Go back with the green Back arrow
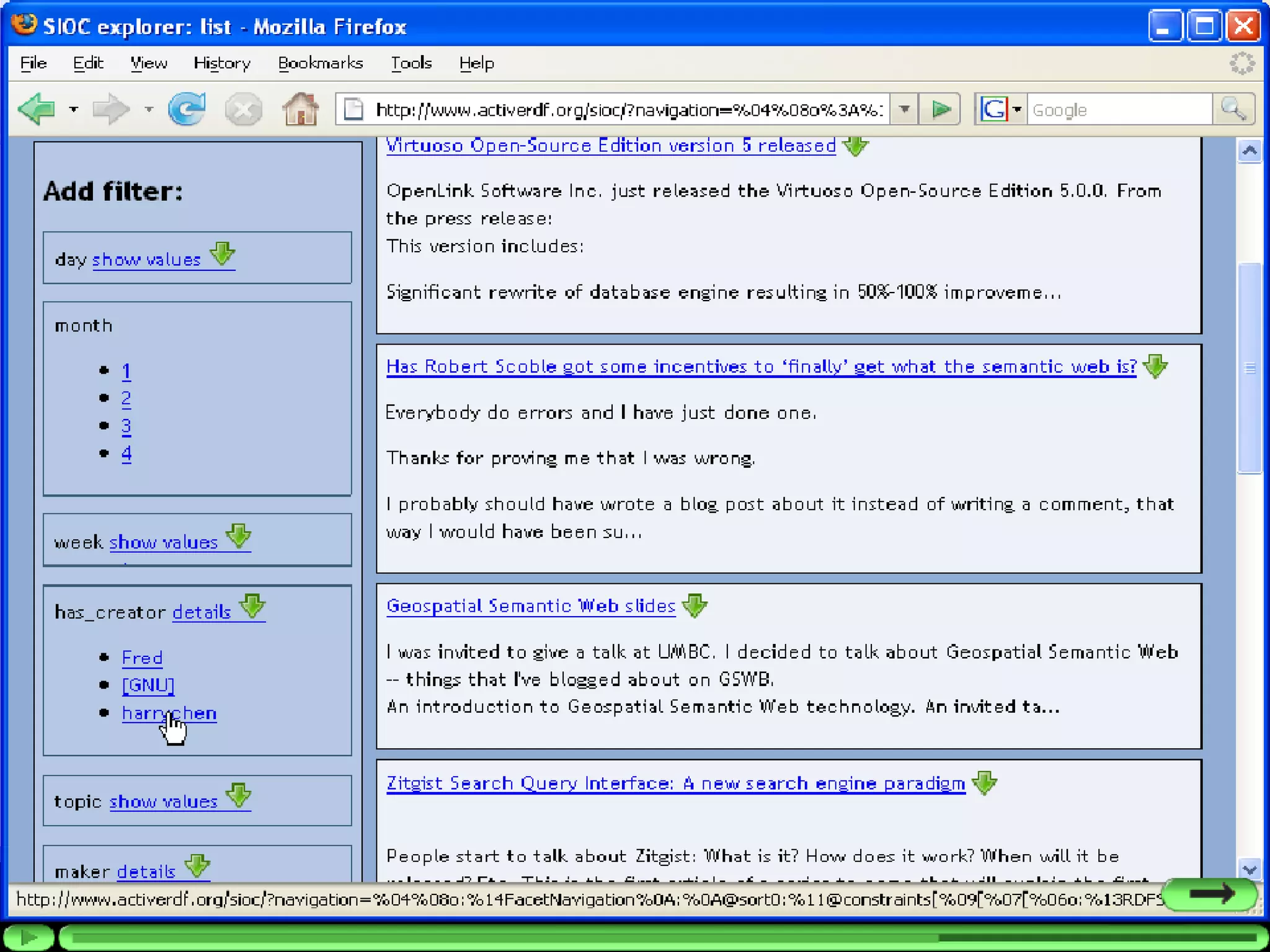The width and height of the screenshot is (1270, 952). click(x=37, y=110)
